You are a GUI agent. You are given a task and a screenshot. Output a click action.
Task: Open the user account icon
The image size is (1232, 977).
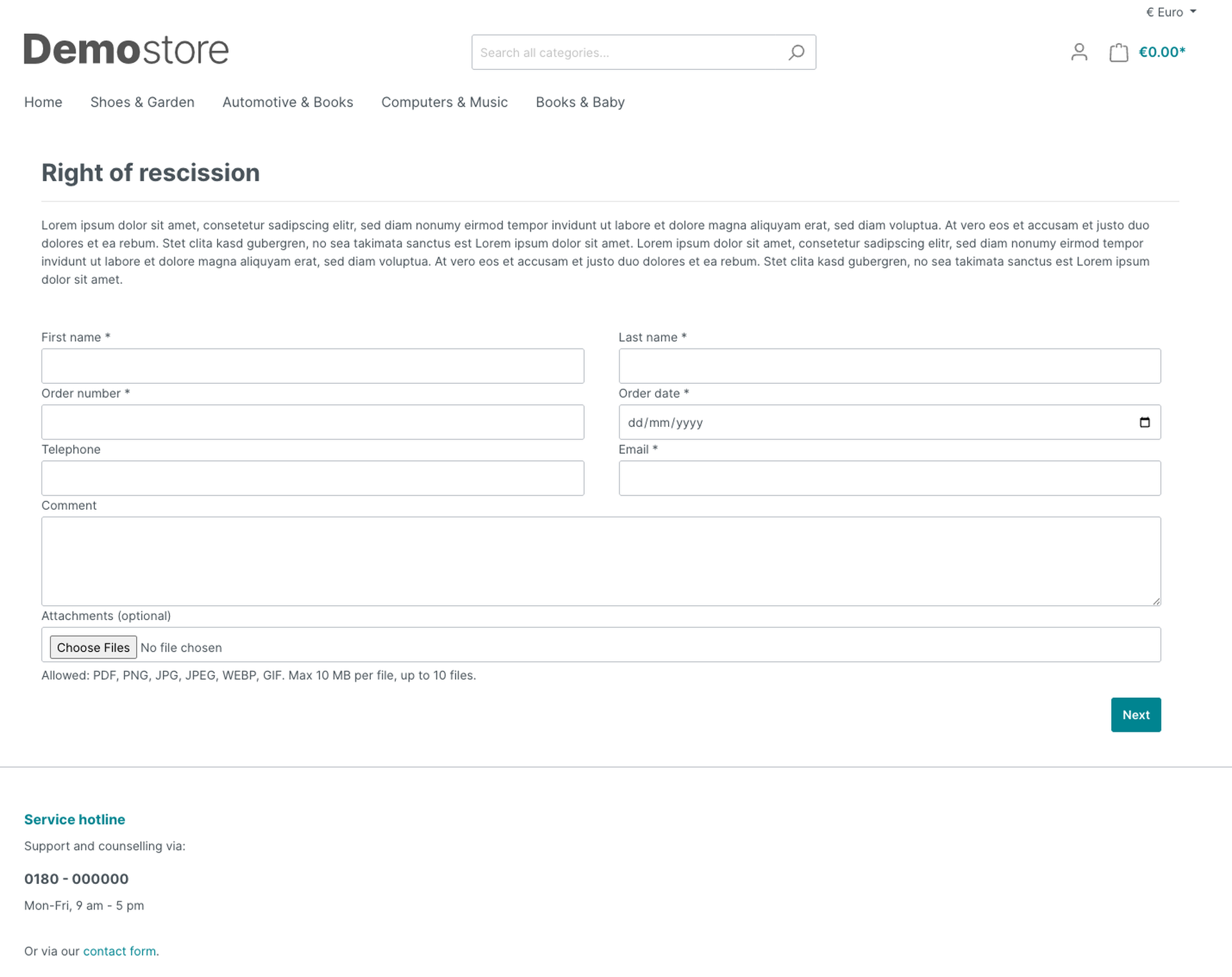coord(1079,52)
